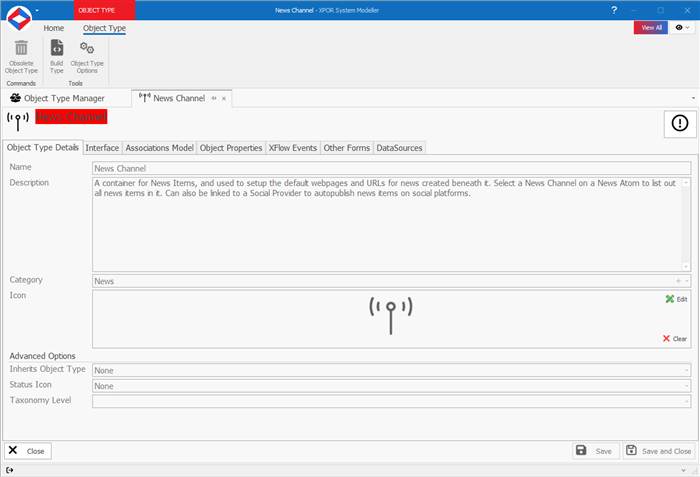
Task: Open the Home ribbon tab
Action: (54, 29)
